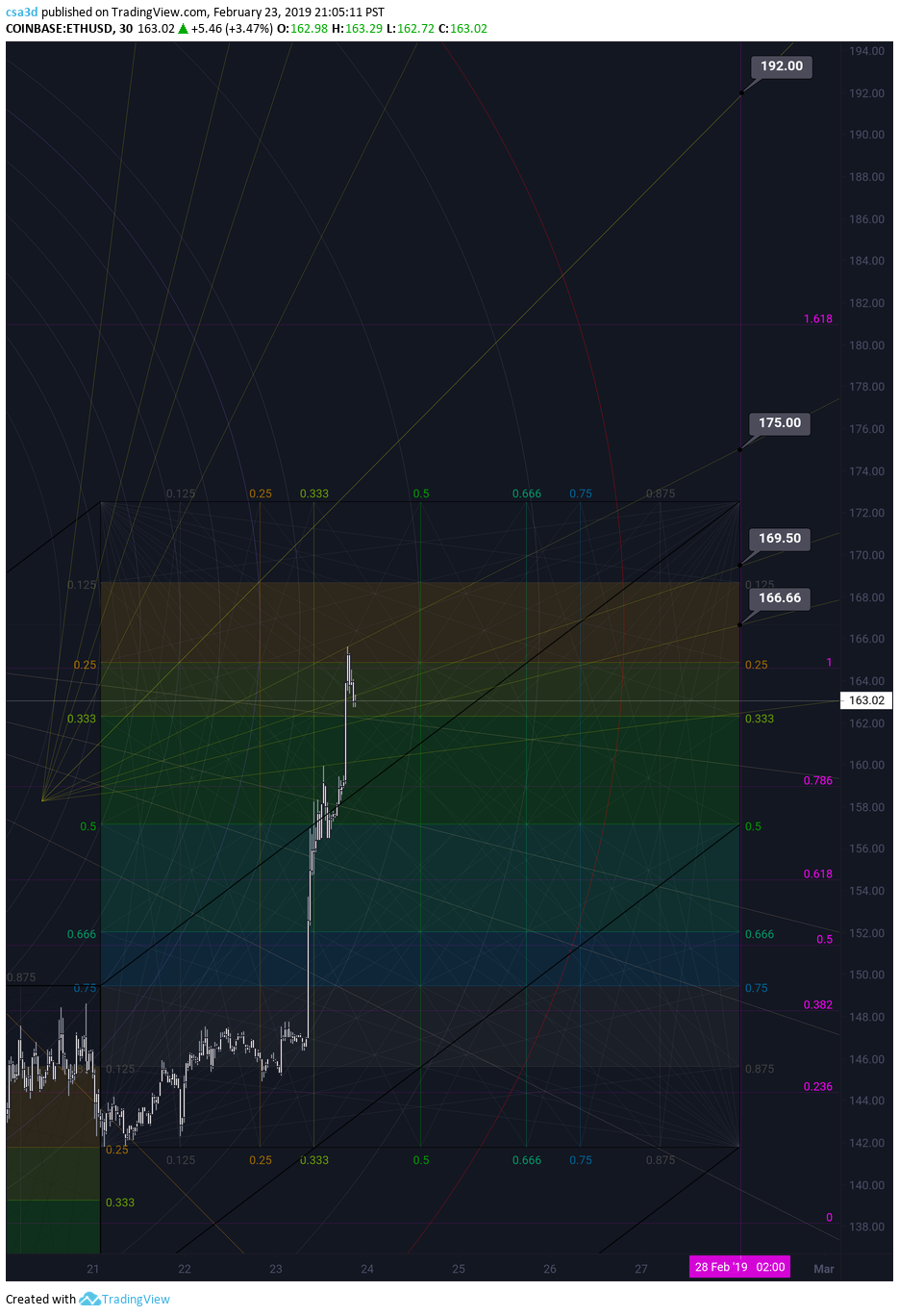Select the 175.00 price callout label
This screenshot has height=1316, width=899.
coord(780,423)
